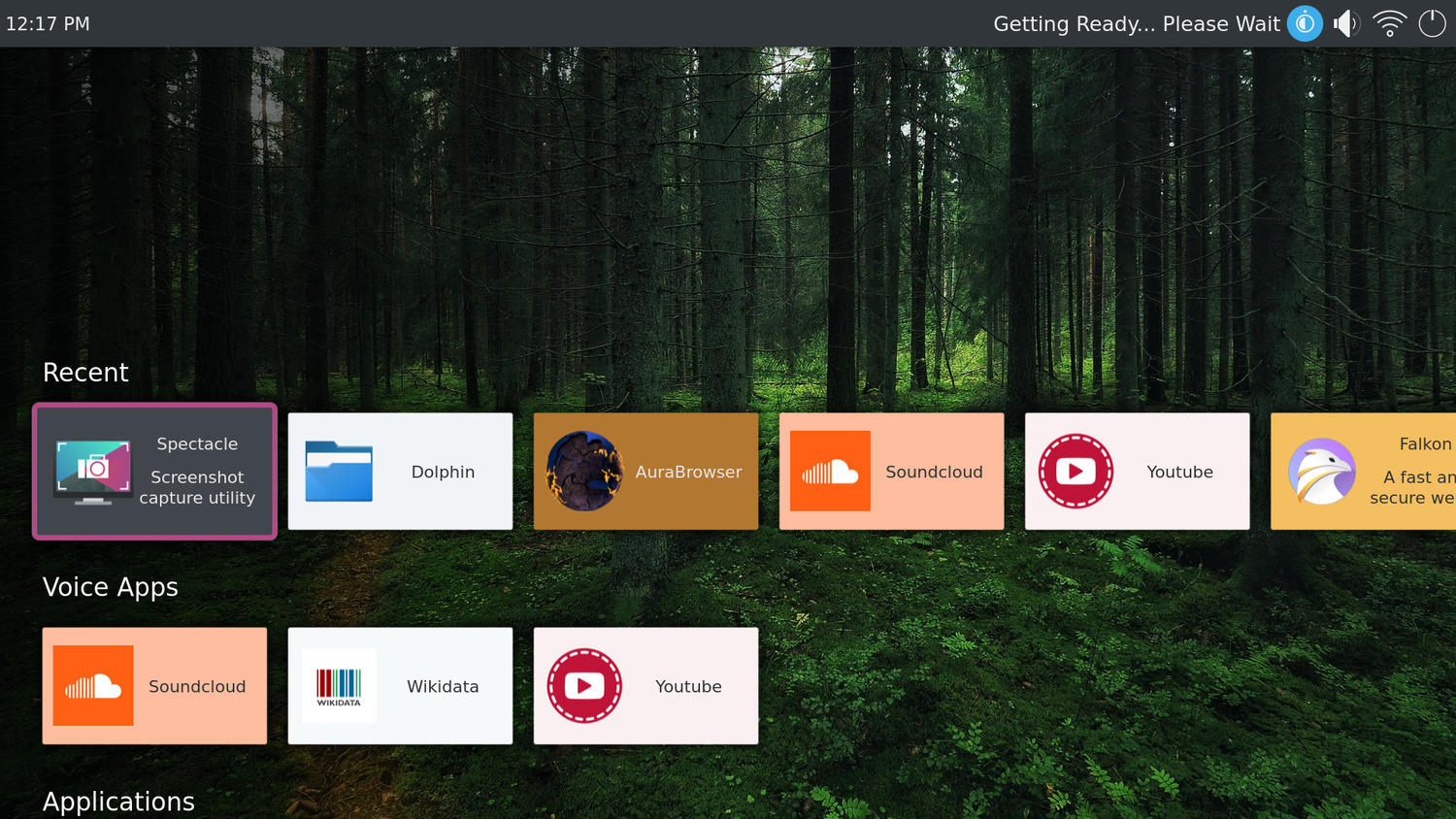Open the Spectacle screenshot capture tile
Image resolution: width=1456 pixels, height=819 pixels.
click(154, 472)
